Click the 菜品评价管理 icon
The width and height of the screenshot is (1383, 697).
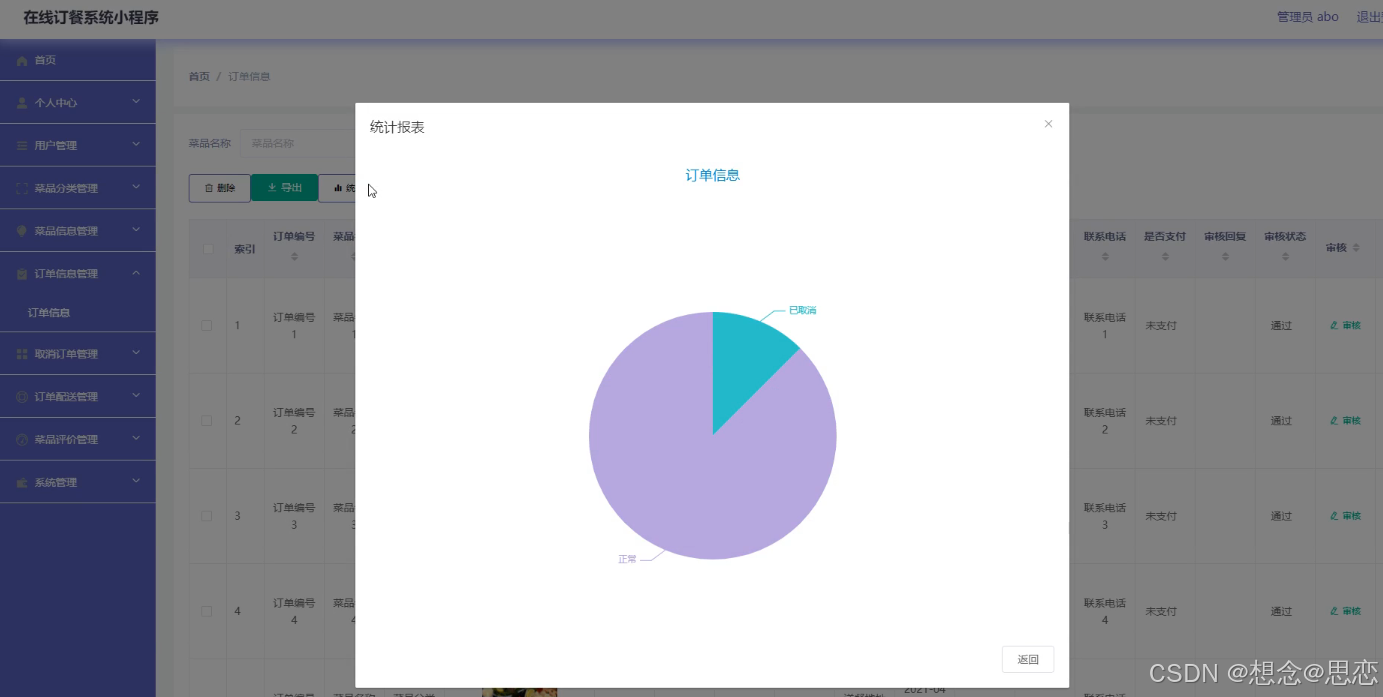point(22,440)
